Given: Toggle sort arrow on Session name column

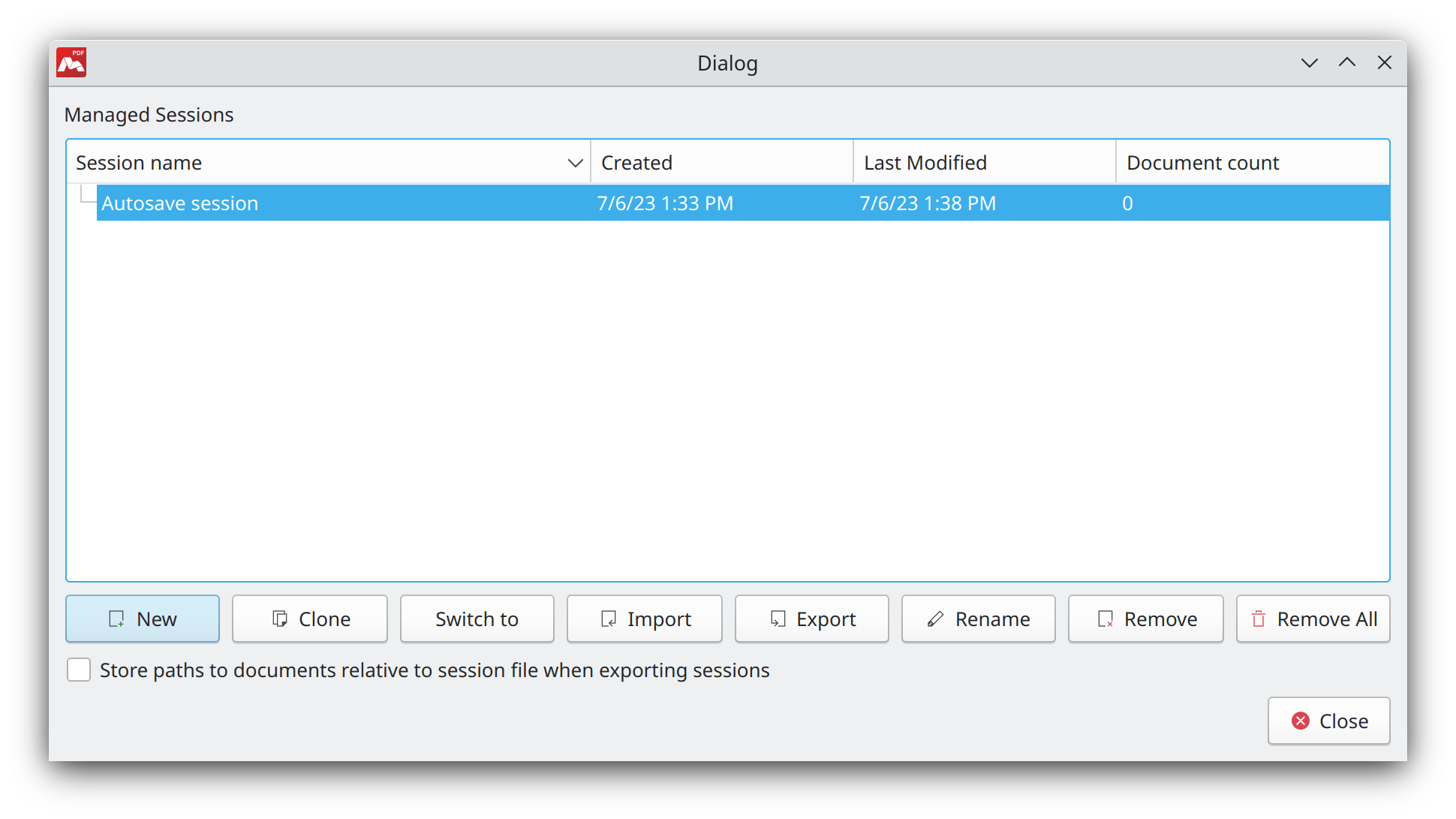Looking at the screenshot, I should point(576,163).
